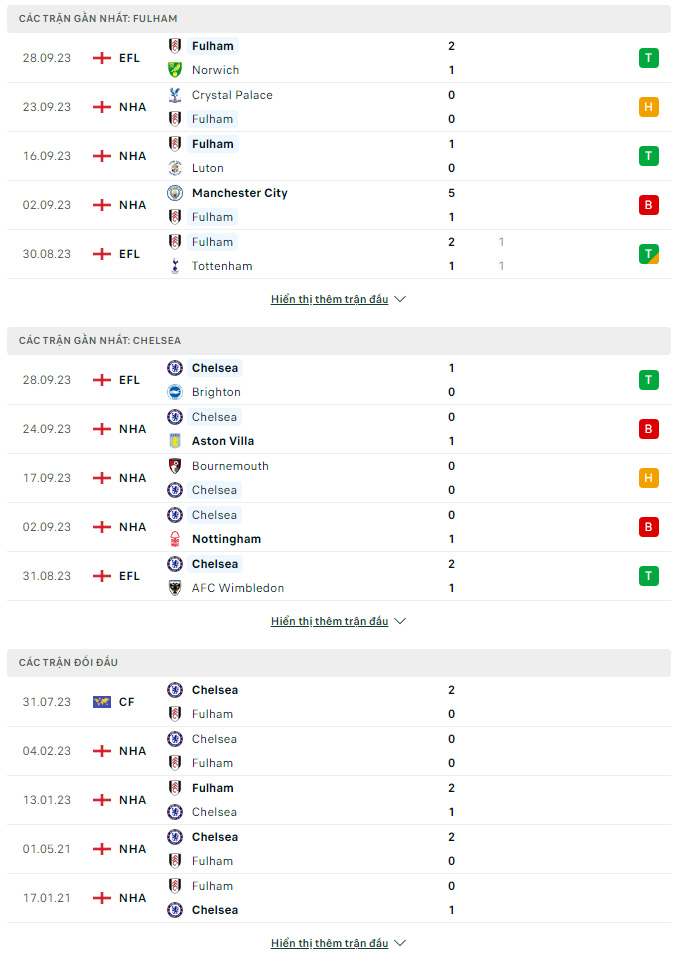Click the Luton club crest
The image size is (676, 953).
click(175, 168)
